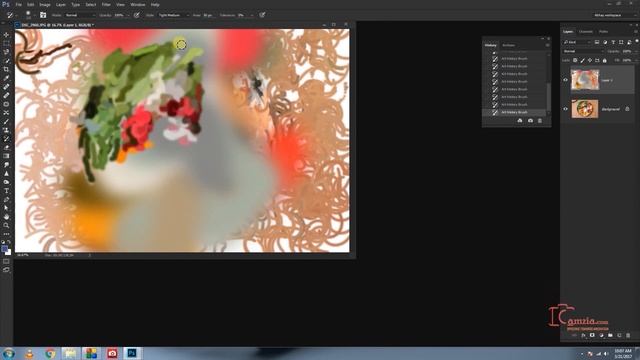Hide Layer 1 with its eye icon
The width and height of the screenshot is (640, 360).
point(566,80)
